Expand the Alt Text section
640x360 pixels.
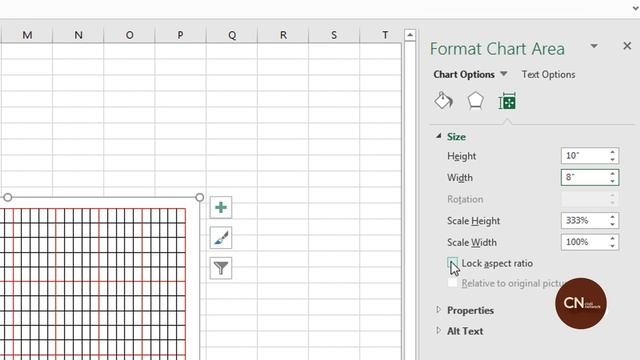(x=438, y=331)
